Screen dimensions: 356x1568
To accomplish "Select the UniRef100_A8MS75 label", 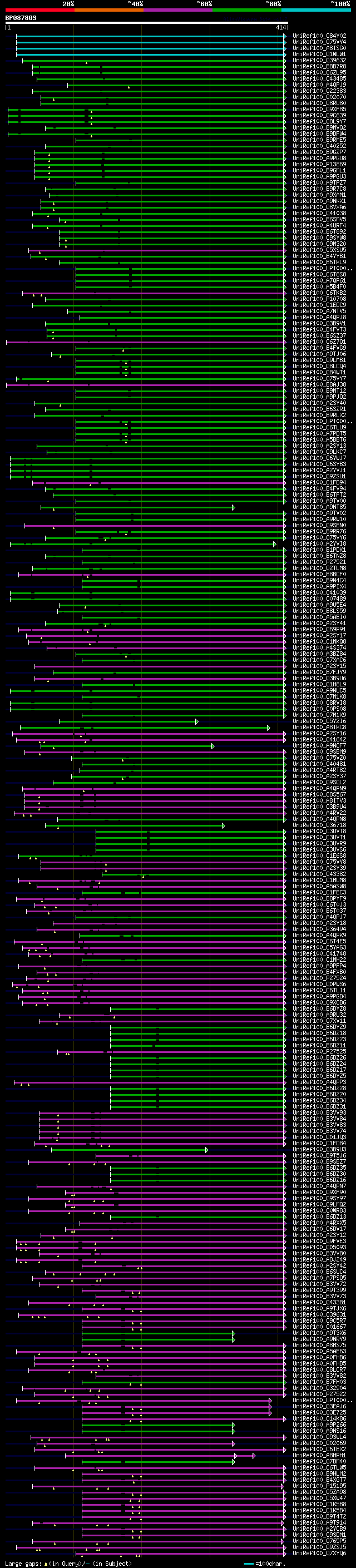I will pos(319,1345).
